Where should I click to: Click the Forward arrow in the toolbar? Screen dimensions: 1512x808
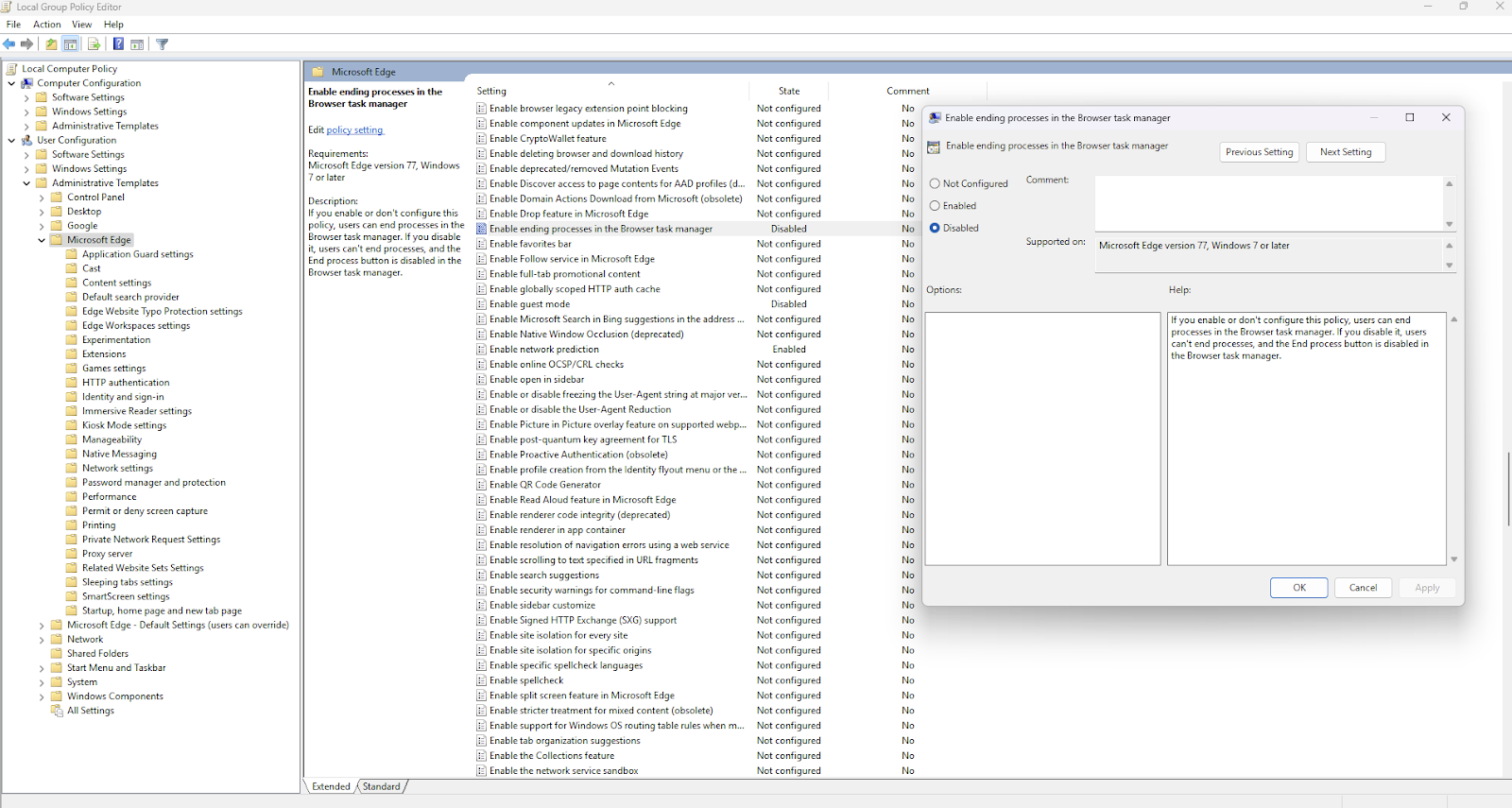26,44
